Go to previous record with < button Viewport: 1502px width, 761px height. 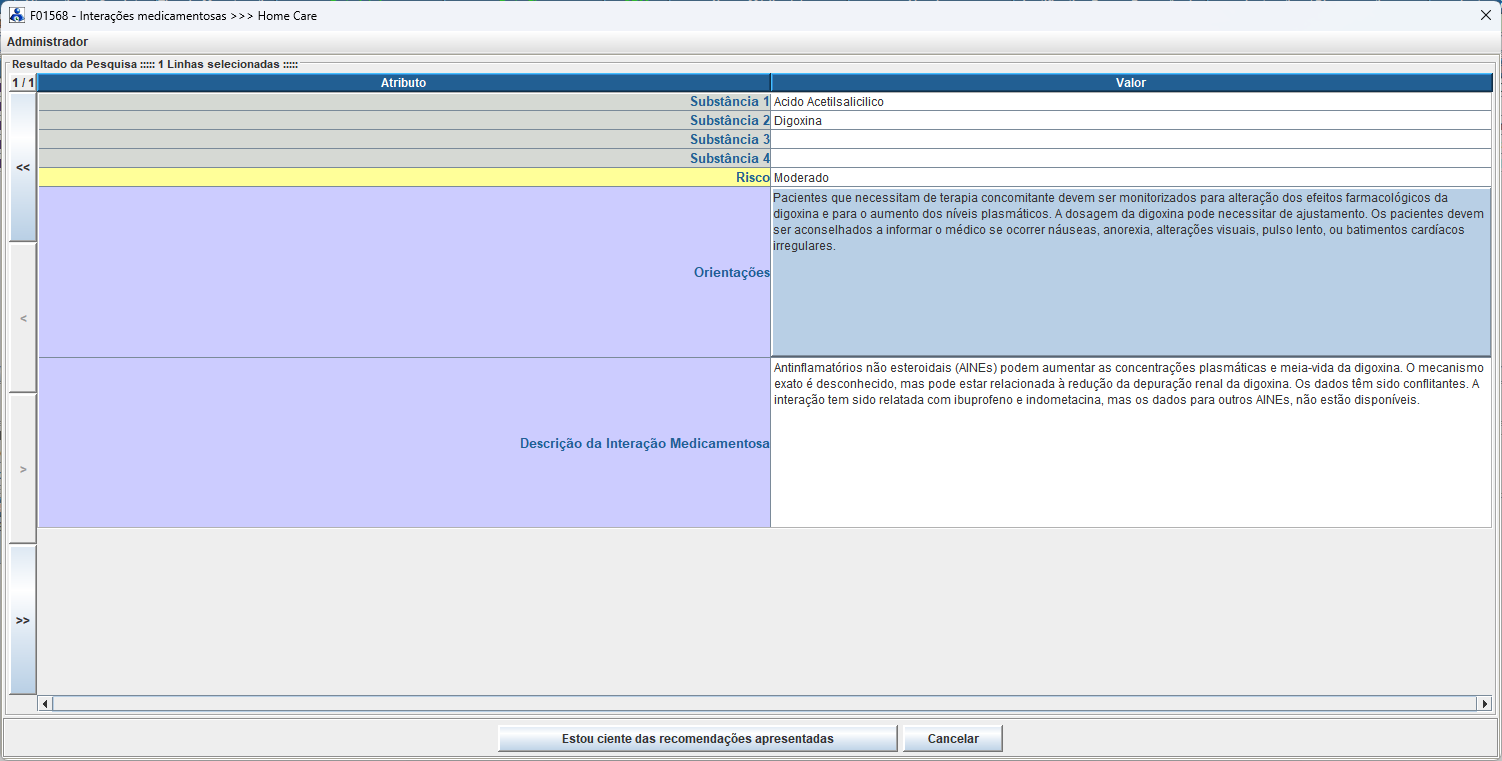(23, 318)
